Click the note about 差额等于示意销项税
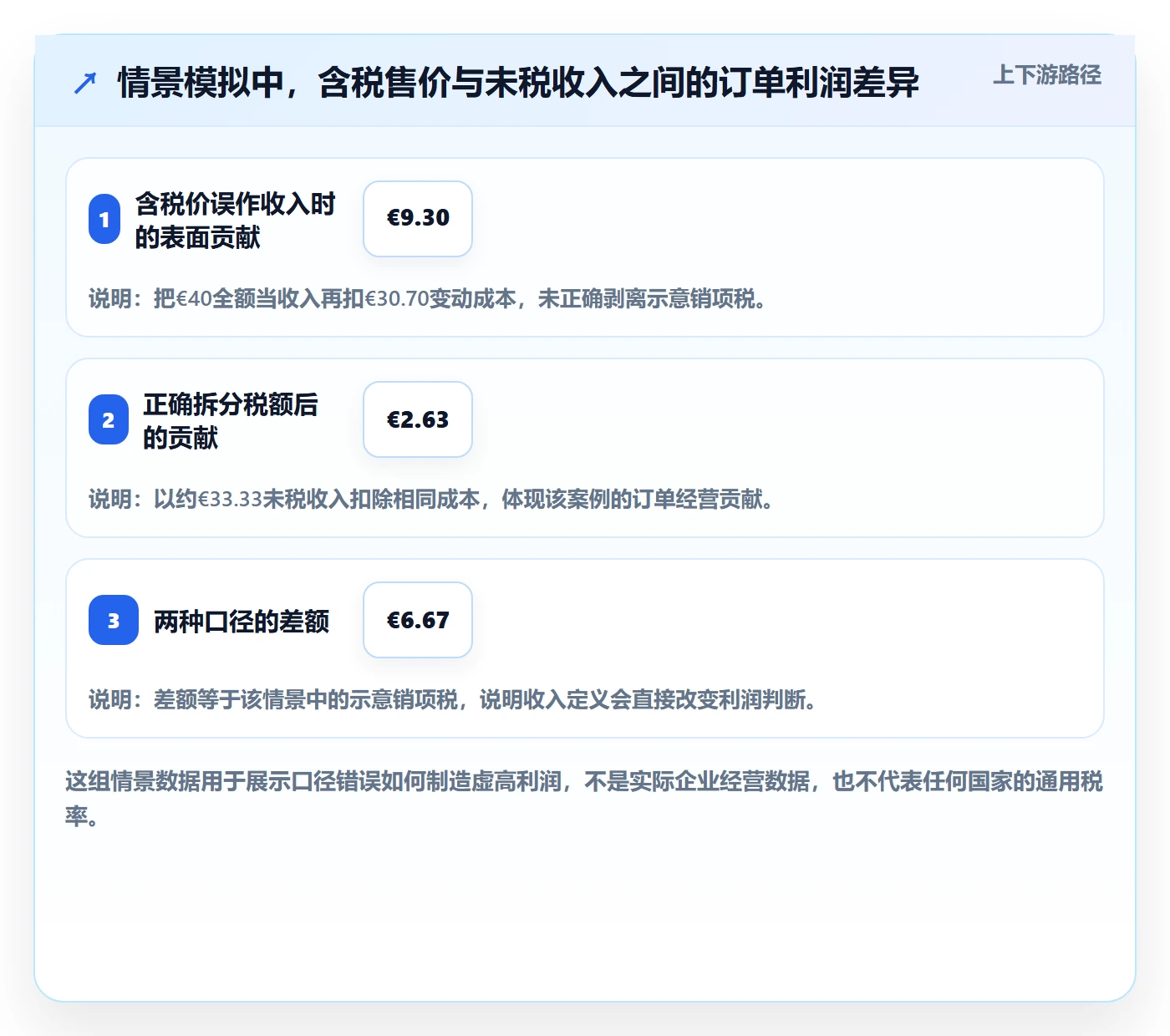Viewport: 1170px width, 1036px height. pyautogui.click(x=454, y=699)
